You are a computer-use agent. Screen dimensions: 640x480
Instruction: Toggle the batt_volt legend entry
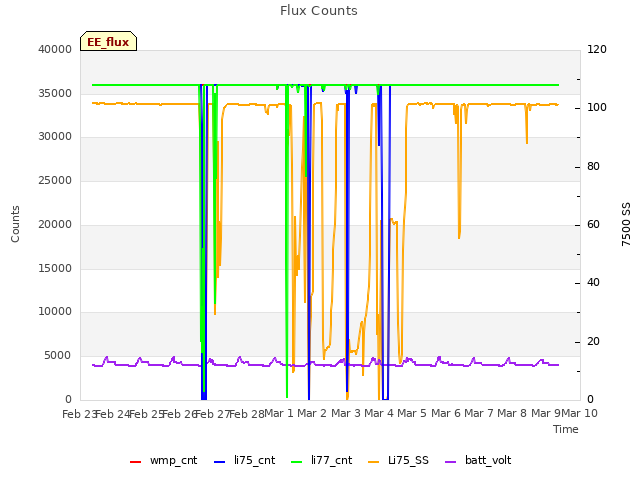click(478, 460)
